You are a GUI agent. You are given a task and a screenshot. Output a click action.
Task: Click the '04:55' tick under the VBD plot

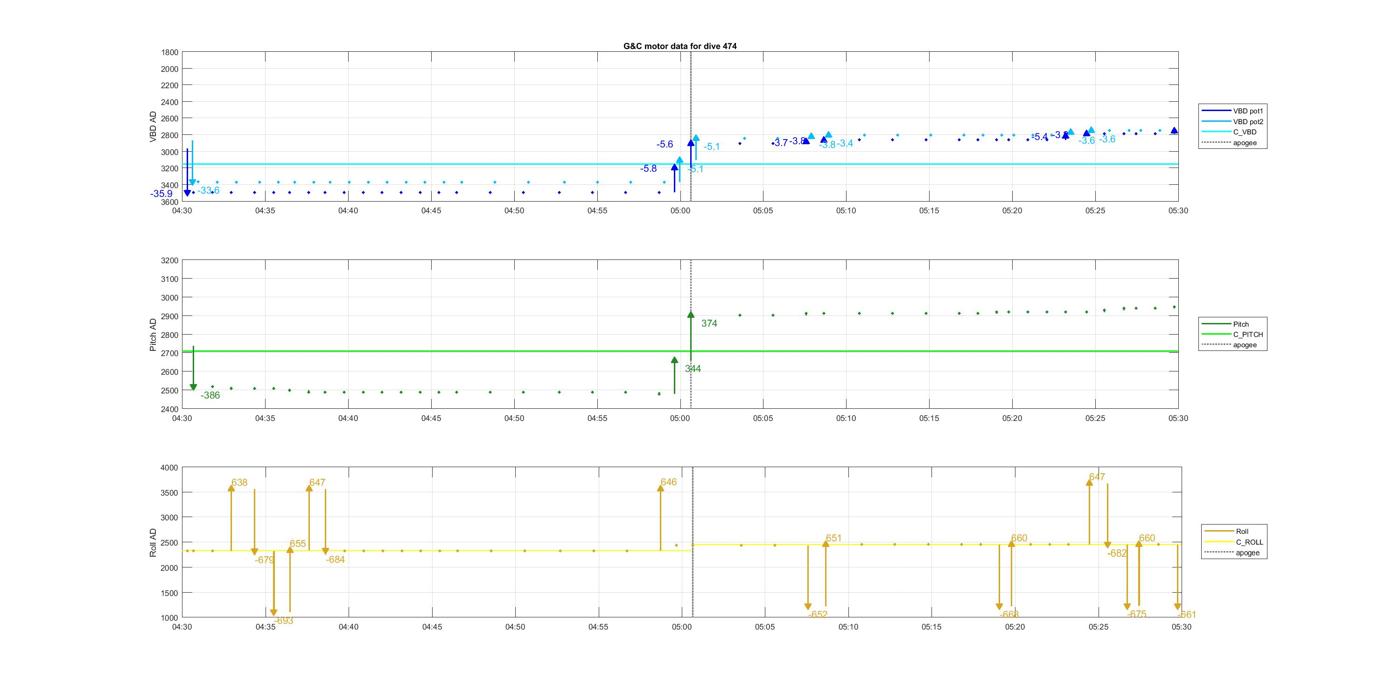597,210
